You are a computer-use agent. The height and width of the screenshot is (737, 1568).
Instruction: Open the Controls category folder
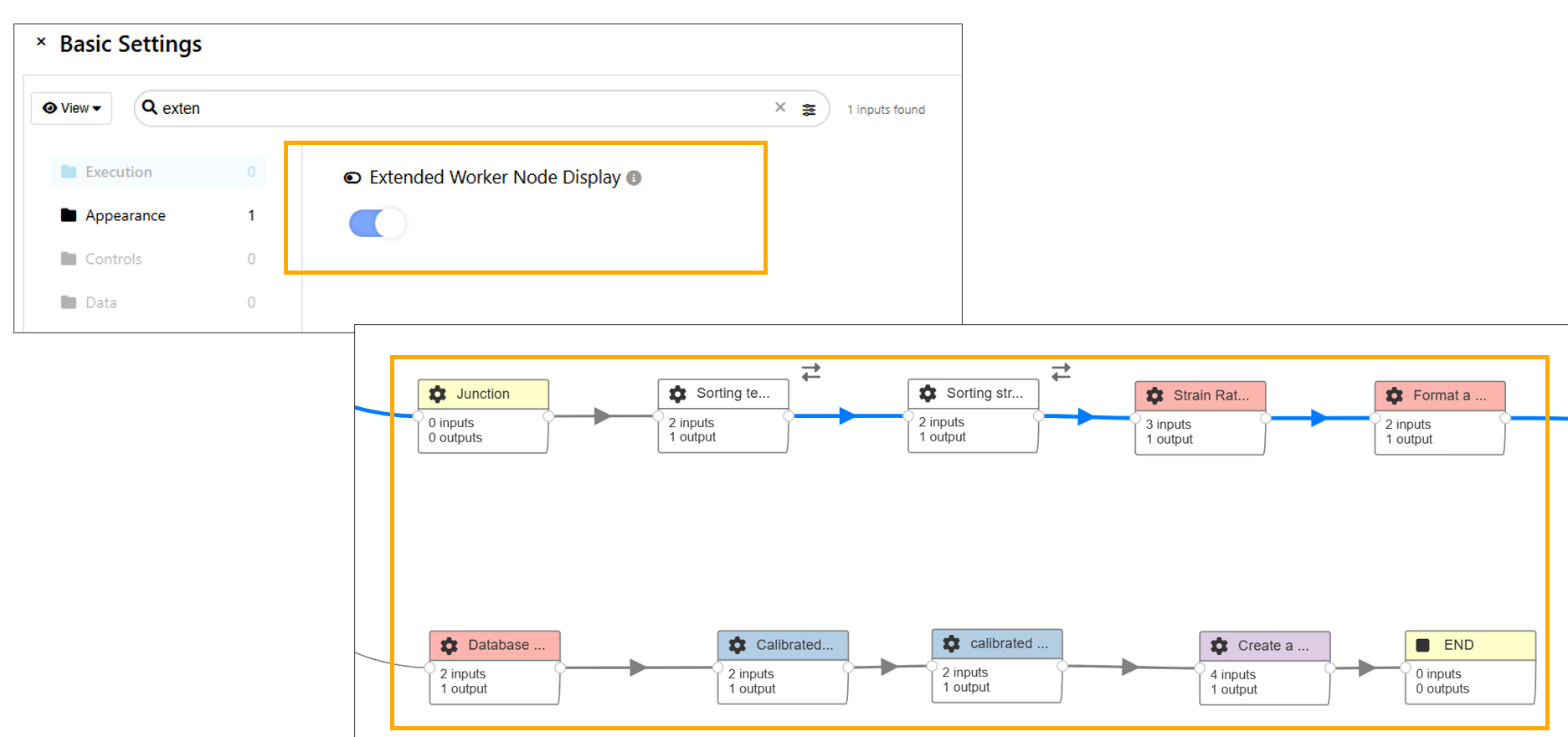pyautogui.click(x=113, y=259)
